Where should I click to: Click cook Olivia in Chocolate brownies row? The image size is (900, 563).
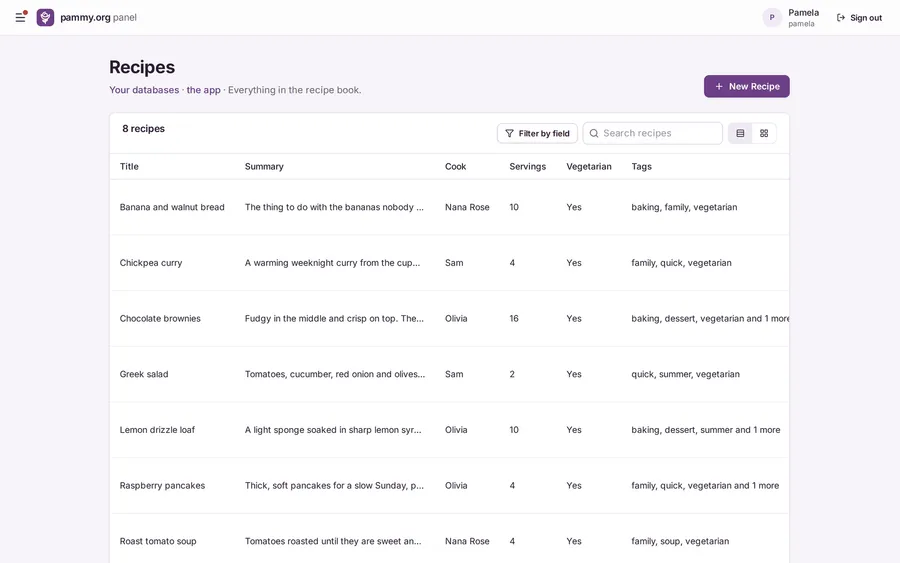point(456,319)
